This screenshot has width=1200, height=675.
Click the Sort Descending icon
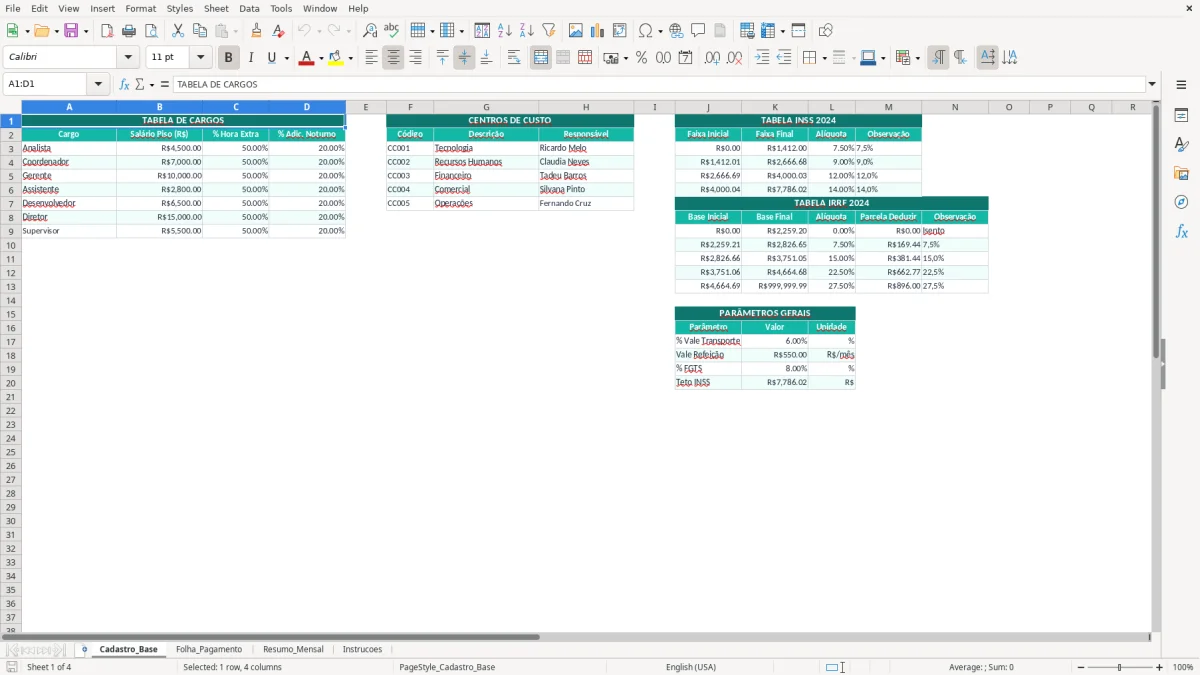tap(527, 31)
